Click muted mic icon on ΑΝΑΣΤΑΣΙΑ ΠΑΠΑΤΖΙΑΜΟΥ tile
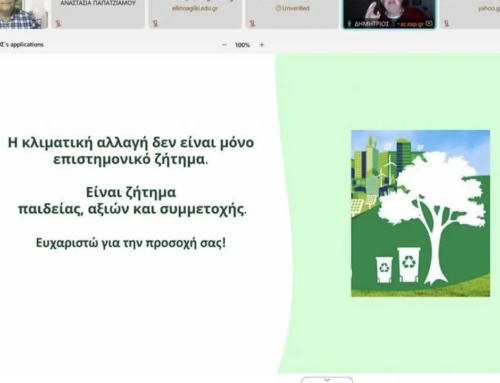 point(58,23)
